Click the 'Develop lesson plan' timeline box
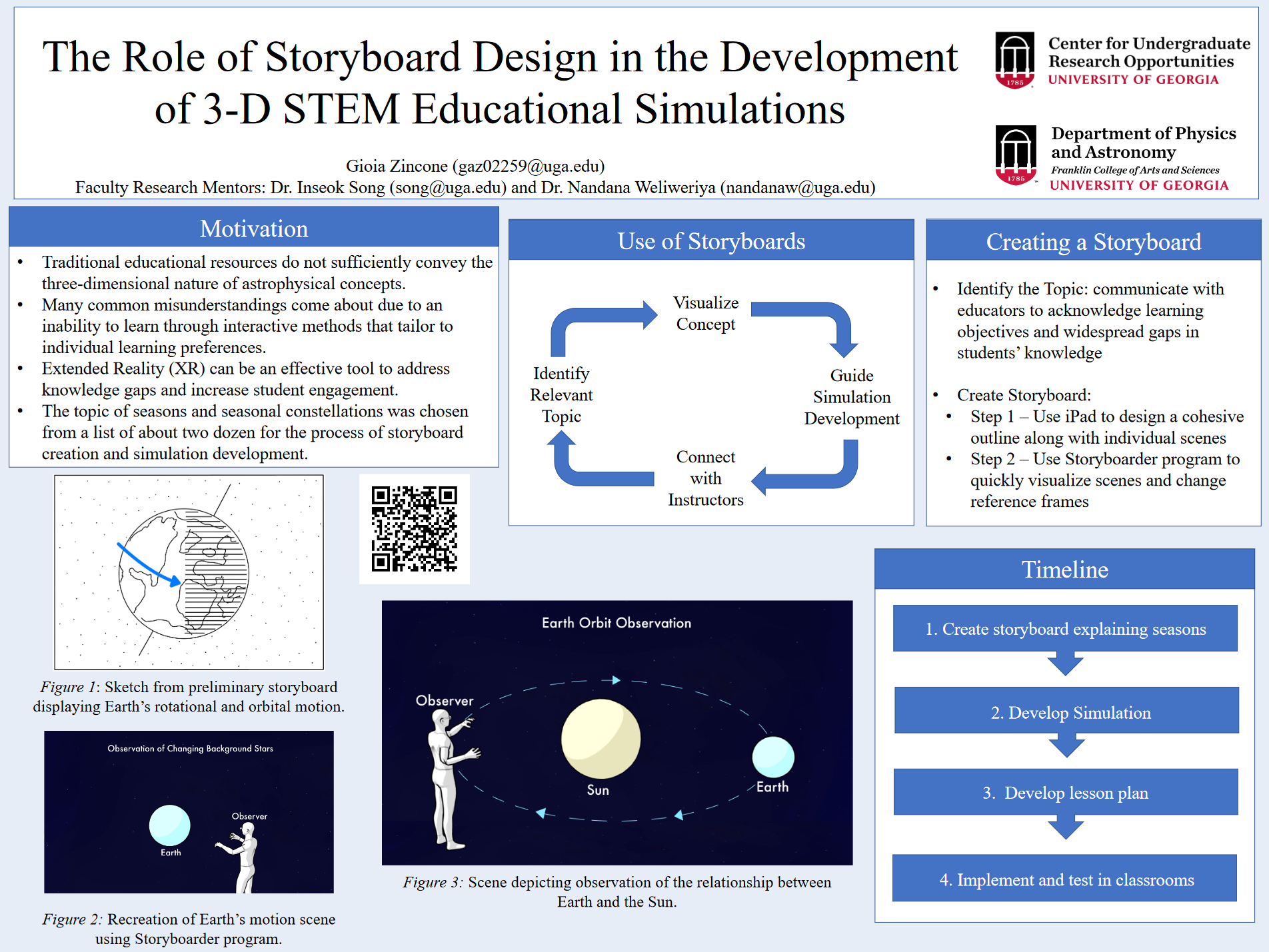This screenshot has height=952, width=1269. pos(1065,793)
